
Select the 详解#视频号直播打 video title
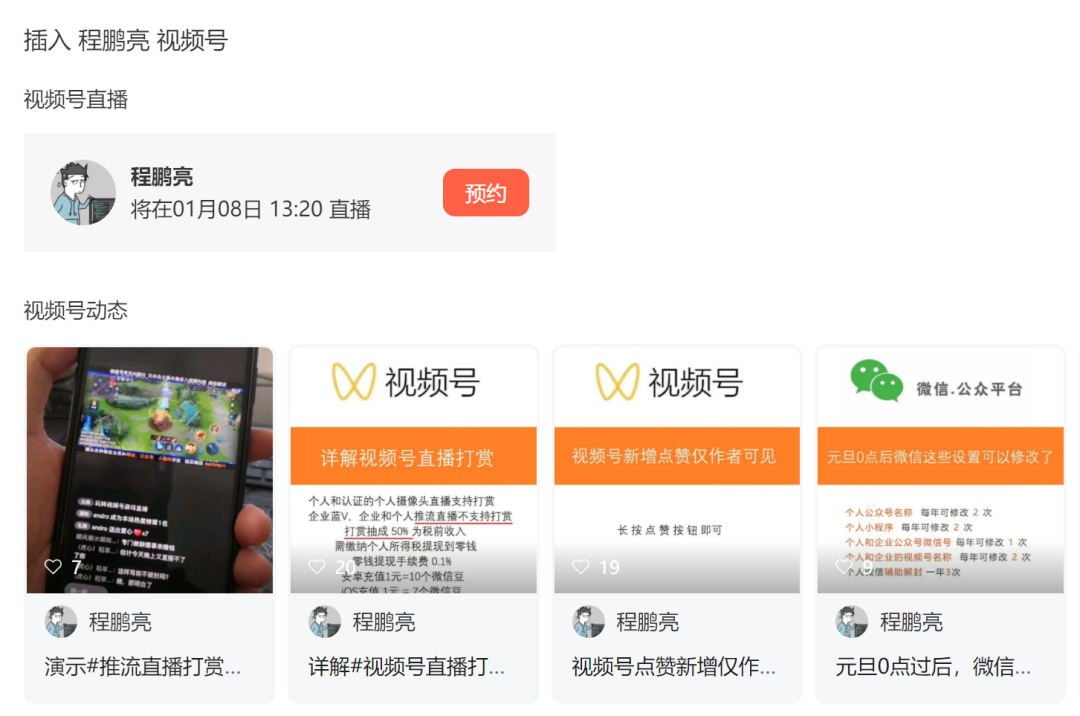tap(406, 666)
